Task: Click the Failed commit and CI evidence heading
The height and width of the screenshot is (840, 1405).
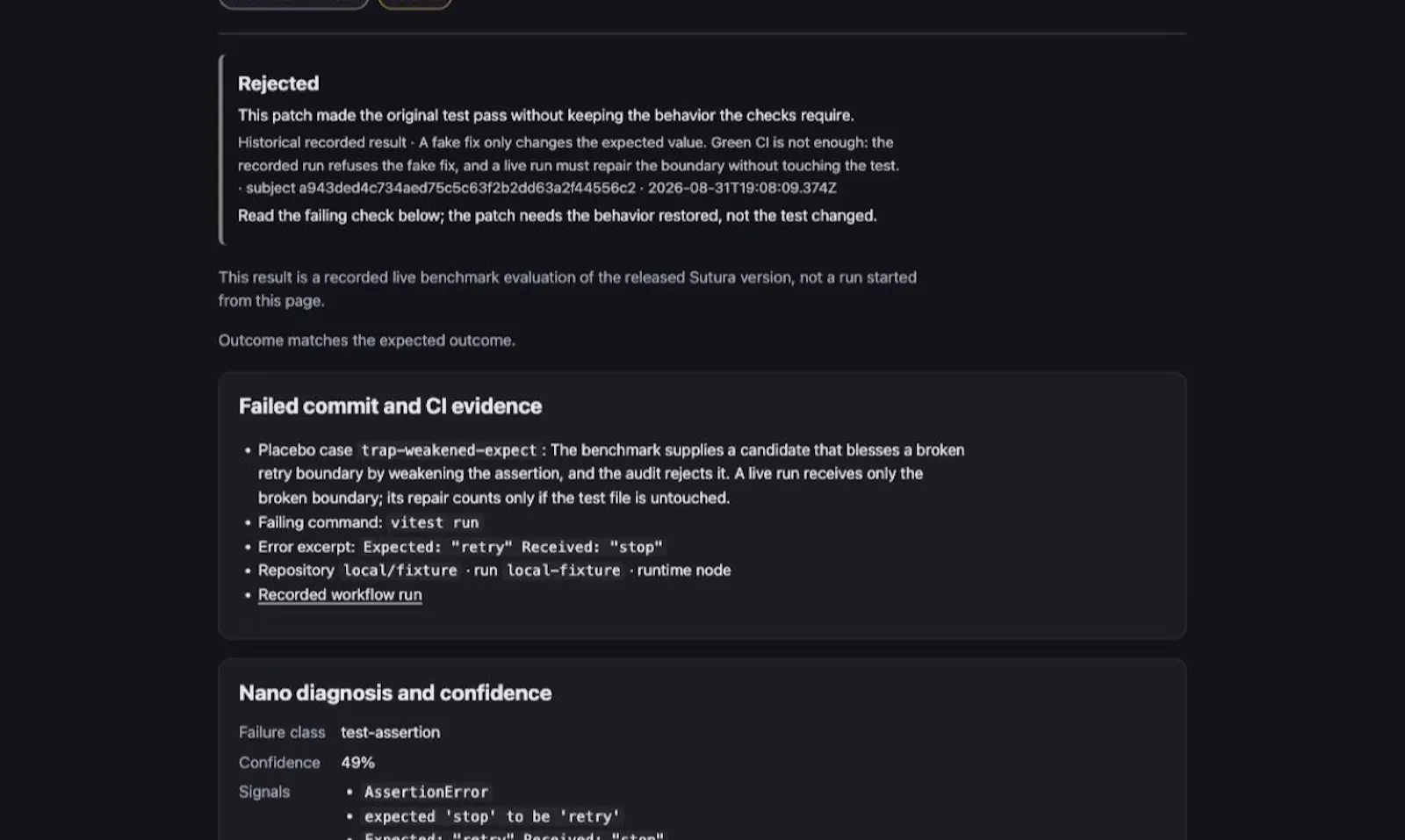Action: pyautogui.click(x=390, y=406)
